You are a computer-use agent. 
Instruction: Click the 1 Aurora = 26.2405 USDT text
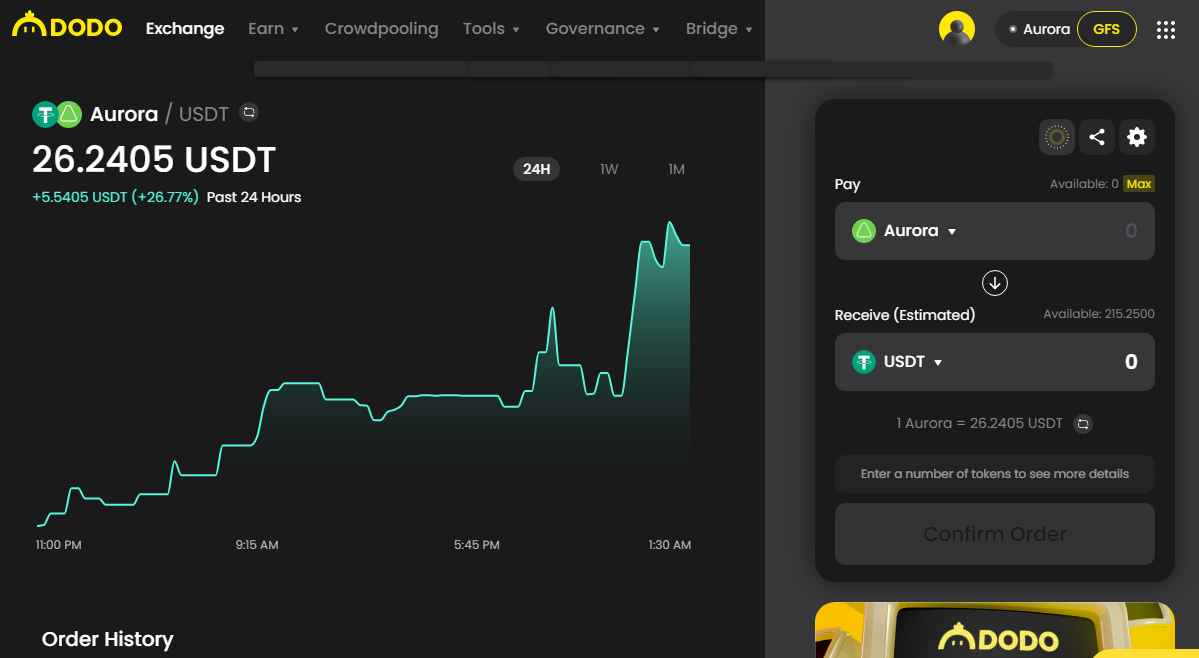(980, 423)
